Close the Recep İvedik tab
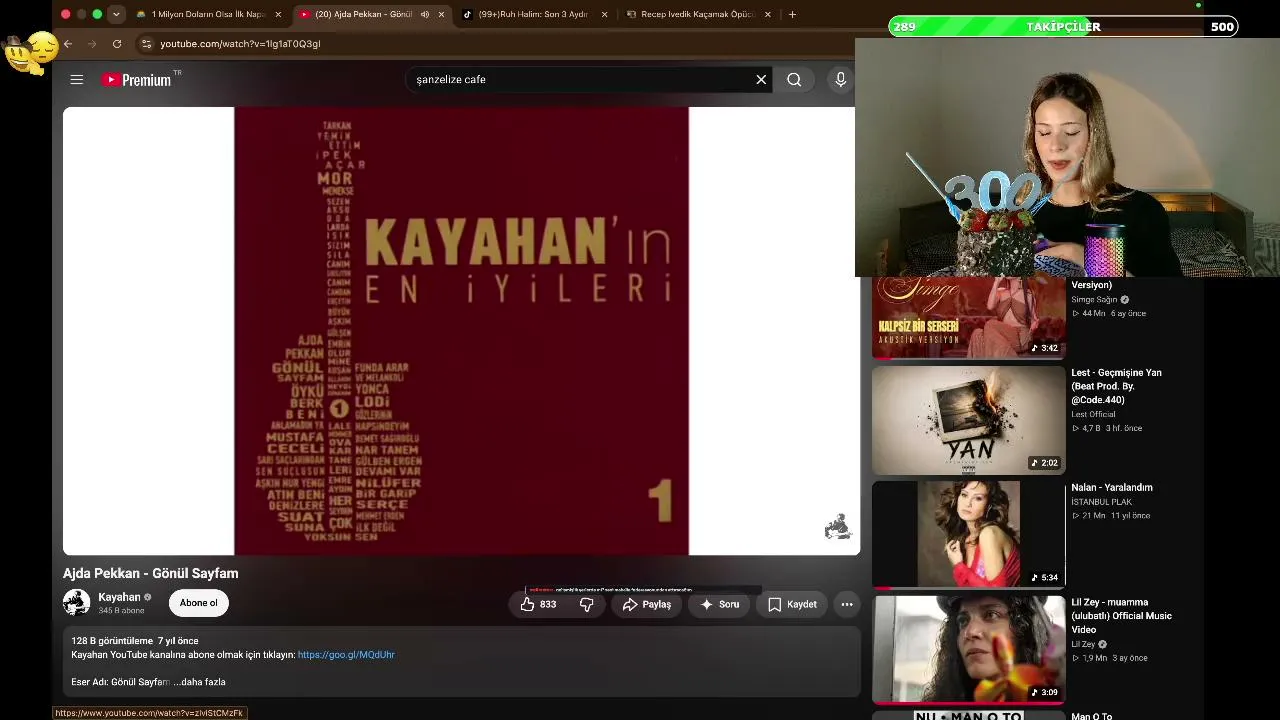1280x720 pixels. [767, 14]
